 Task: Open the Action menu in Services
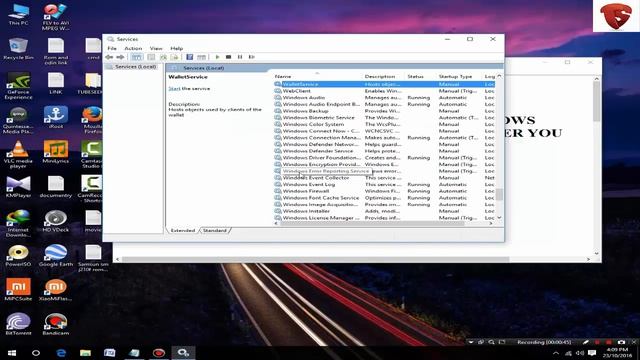pyautogui.click(x=133, y=48)
